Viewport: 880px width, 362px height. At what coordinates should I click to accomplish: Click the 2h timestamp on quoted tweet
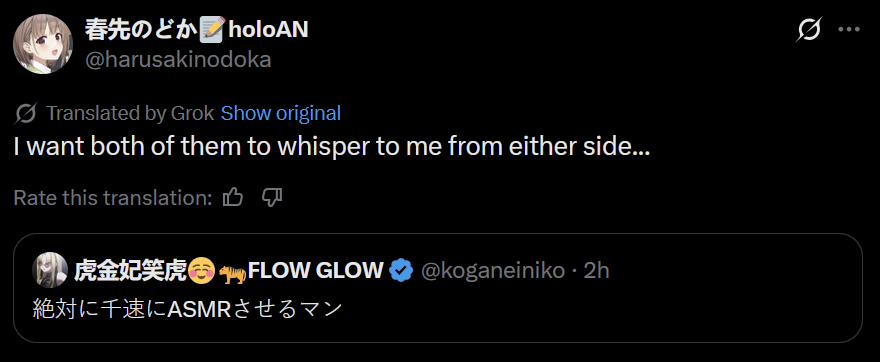(x=596, y=271)
